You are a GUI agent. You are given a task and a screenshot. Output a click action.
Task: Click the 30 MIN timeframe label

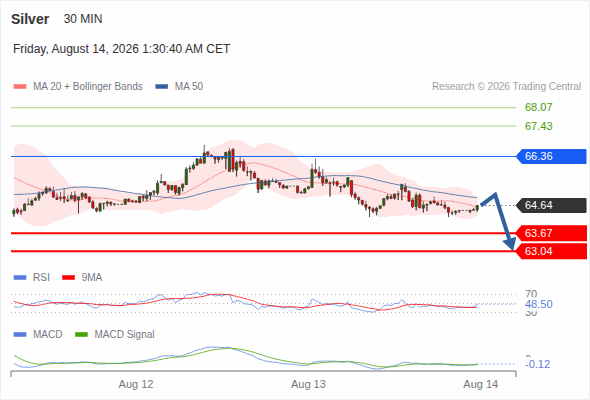pyautogui.click(x=83, y=19)
